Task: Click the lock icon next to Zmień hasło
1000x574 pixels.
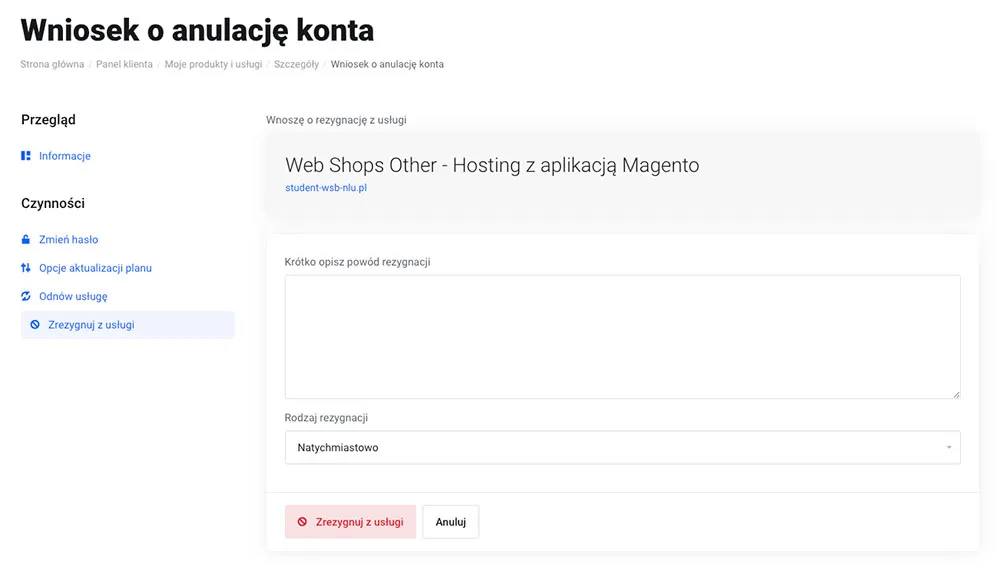Action: (26, 239)
